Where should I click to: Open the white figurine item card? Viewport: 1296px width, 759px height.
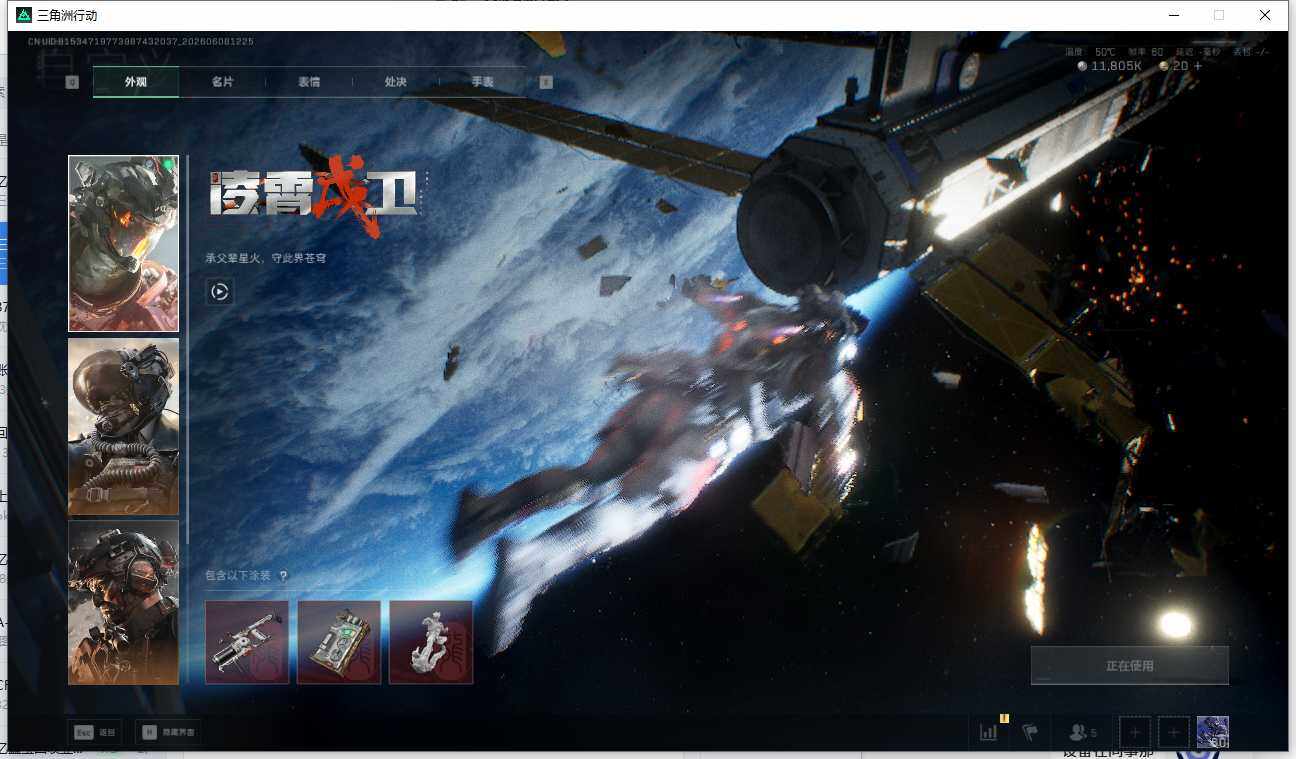pyautogui.click(x=431, y=642)
